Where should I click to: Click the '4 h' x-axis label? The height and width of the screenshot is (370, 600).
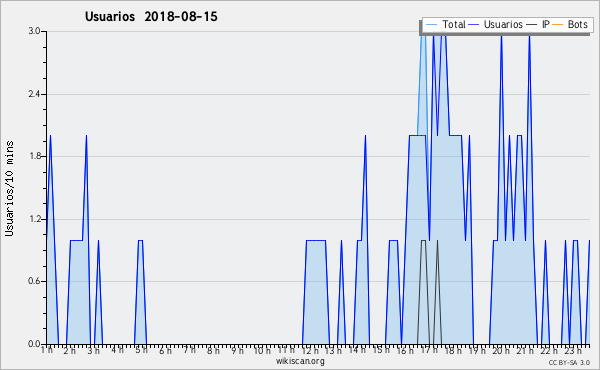click(x=117, y=349)
